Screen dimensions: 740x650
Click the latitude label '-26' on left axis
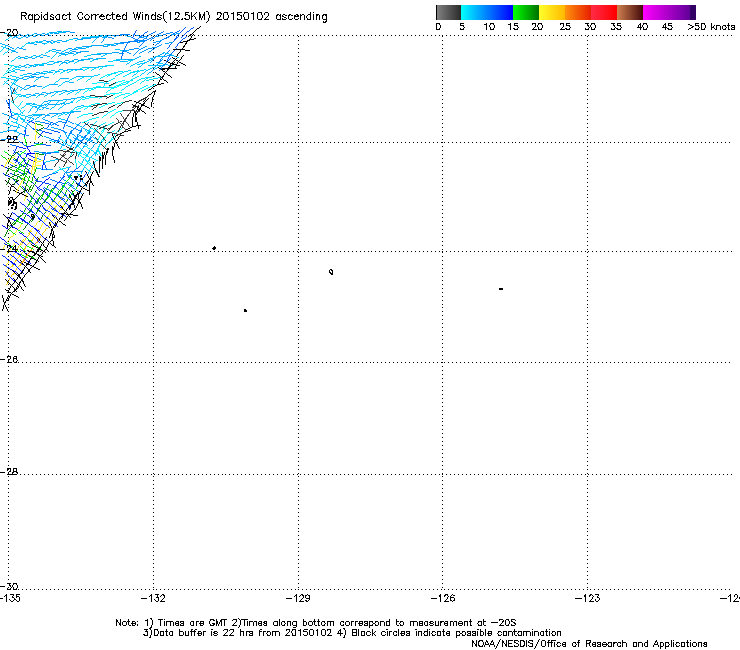click(x=9, y=360)
